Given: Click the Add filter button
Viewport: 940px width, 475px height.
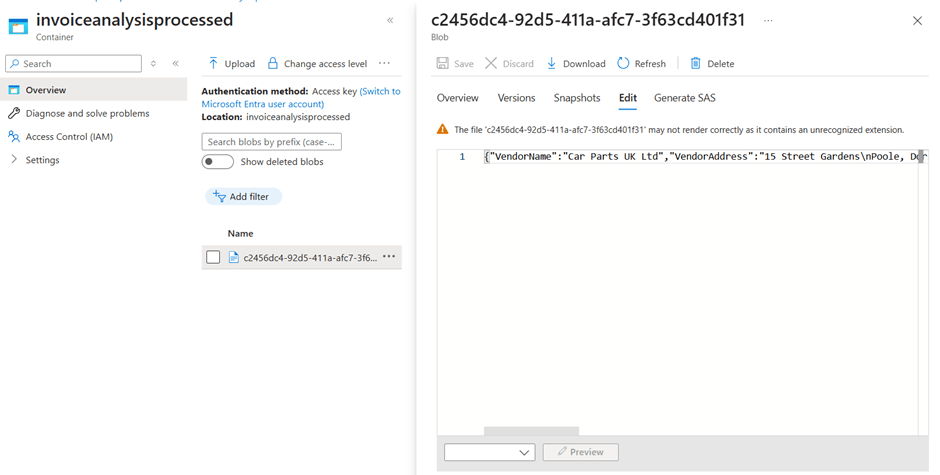Looking at the screenshot, I should tap(243, 197).
